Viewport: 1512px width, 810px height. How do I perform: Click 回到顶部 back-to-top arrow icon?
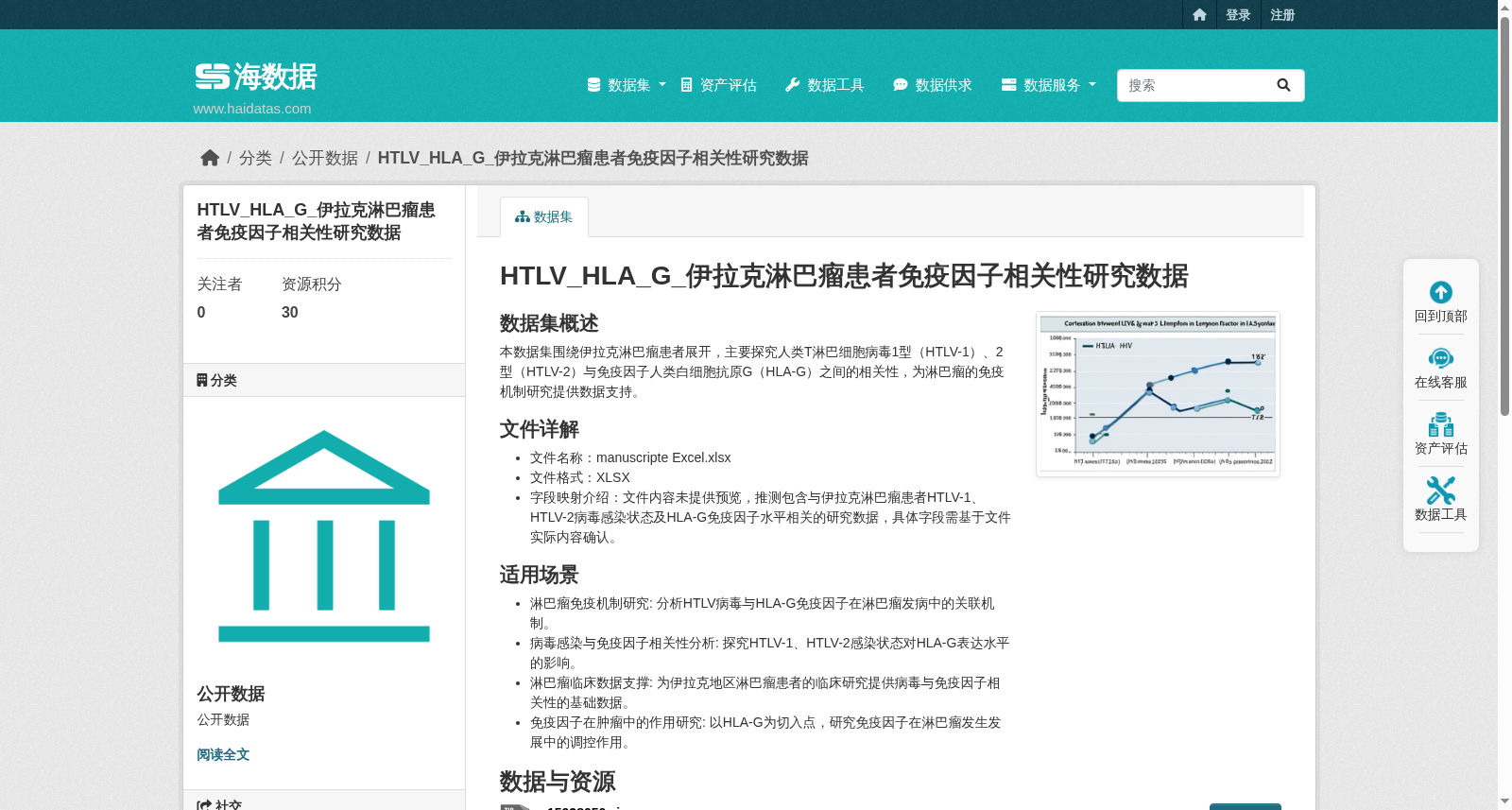click(1441, 292)
